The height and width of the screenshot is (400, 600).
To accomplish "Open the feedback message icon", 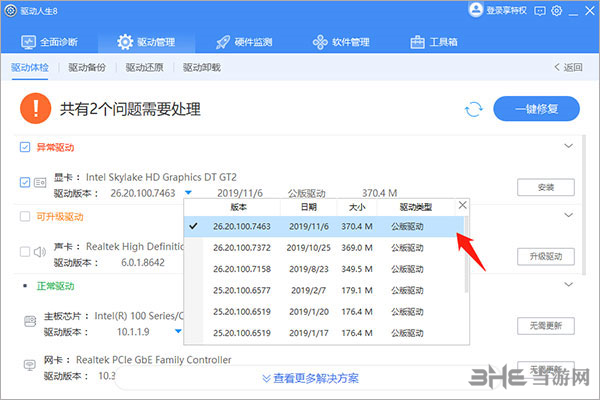I will [540, 11].
